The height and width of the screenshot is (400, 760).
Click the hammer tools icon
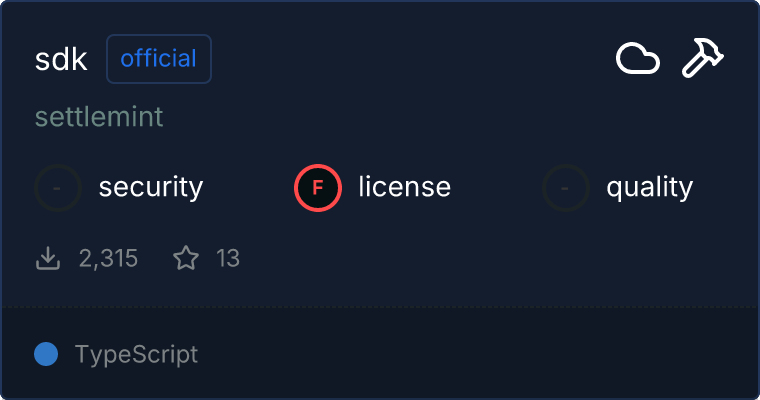702,59
